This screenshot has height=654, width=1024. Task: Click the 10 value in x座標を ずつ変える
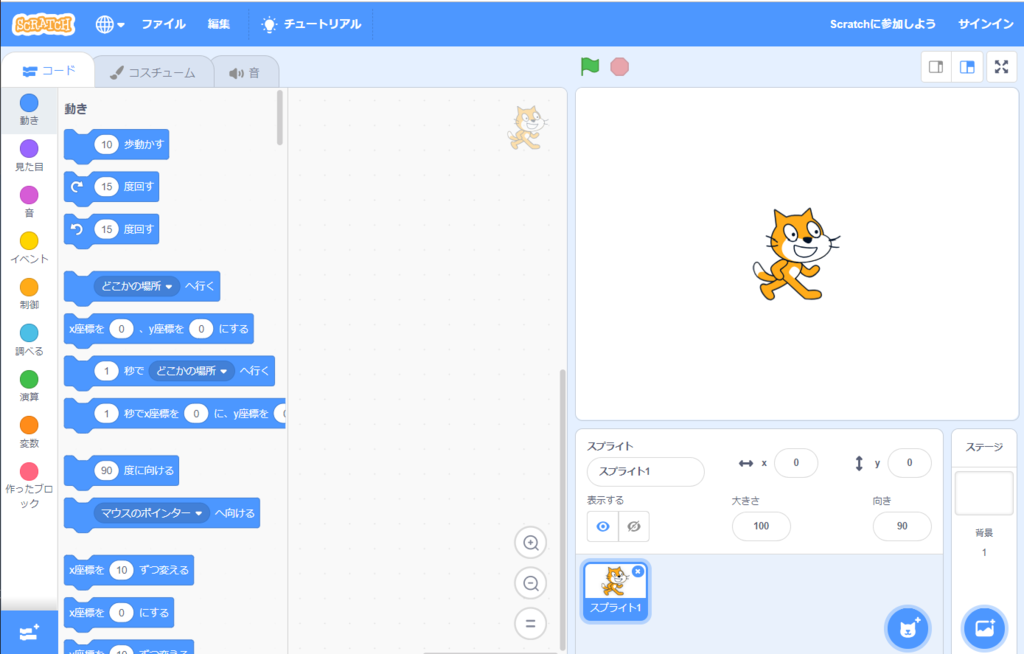[x=121, y=570]
